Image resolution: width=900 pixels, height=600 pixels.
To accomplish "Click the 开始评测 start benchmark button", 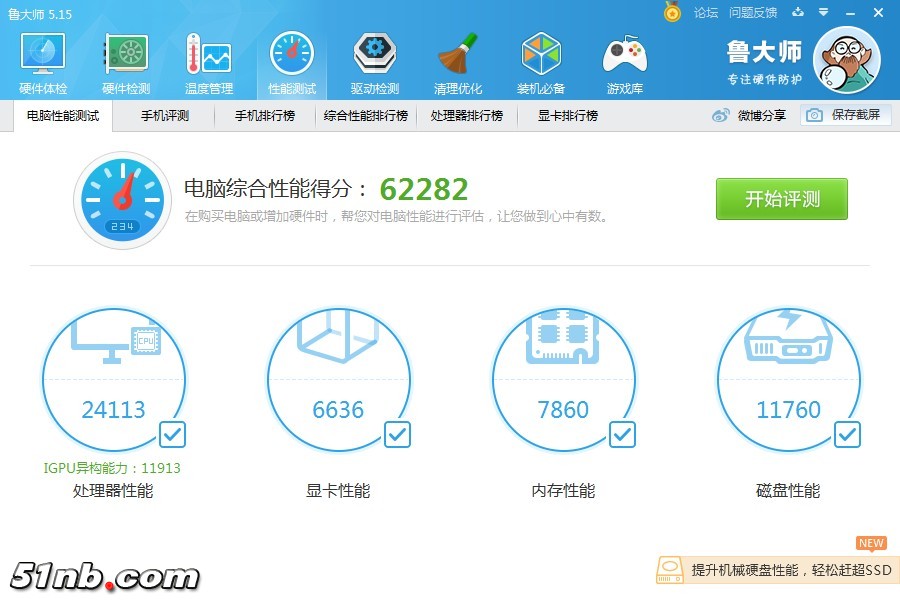I will pyautogui.click(x=781, y=199).
